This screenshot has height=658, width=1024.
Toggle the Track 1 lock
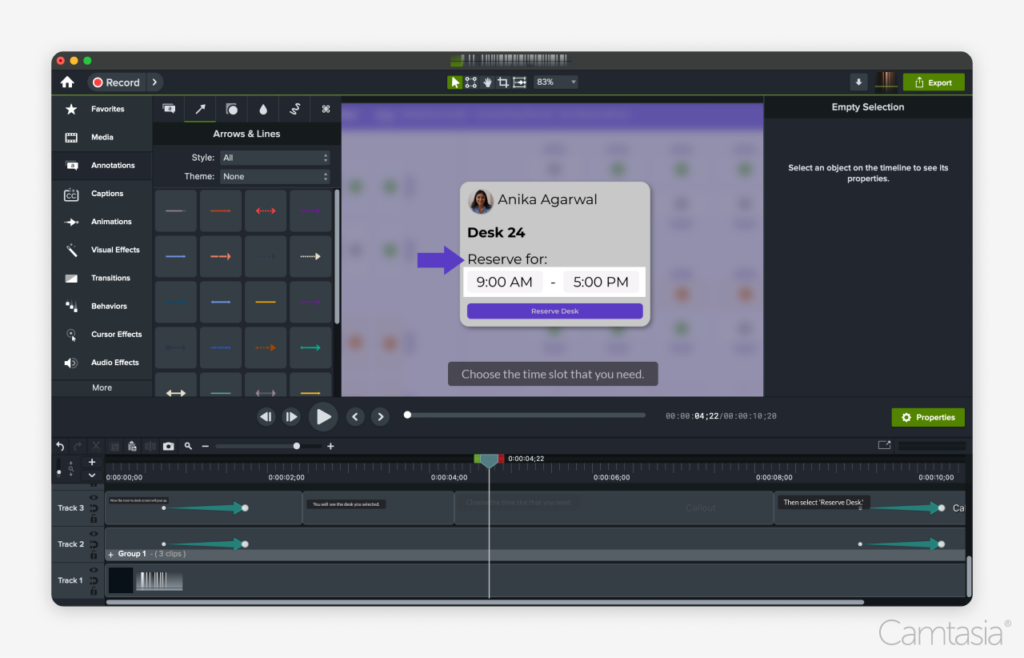pyautogui.click(x=93, y=591)
